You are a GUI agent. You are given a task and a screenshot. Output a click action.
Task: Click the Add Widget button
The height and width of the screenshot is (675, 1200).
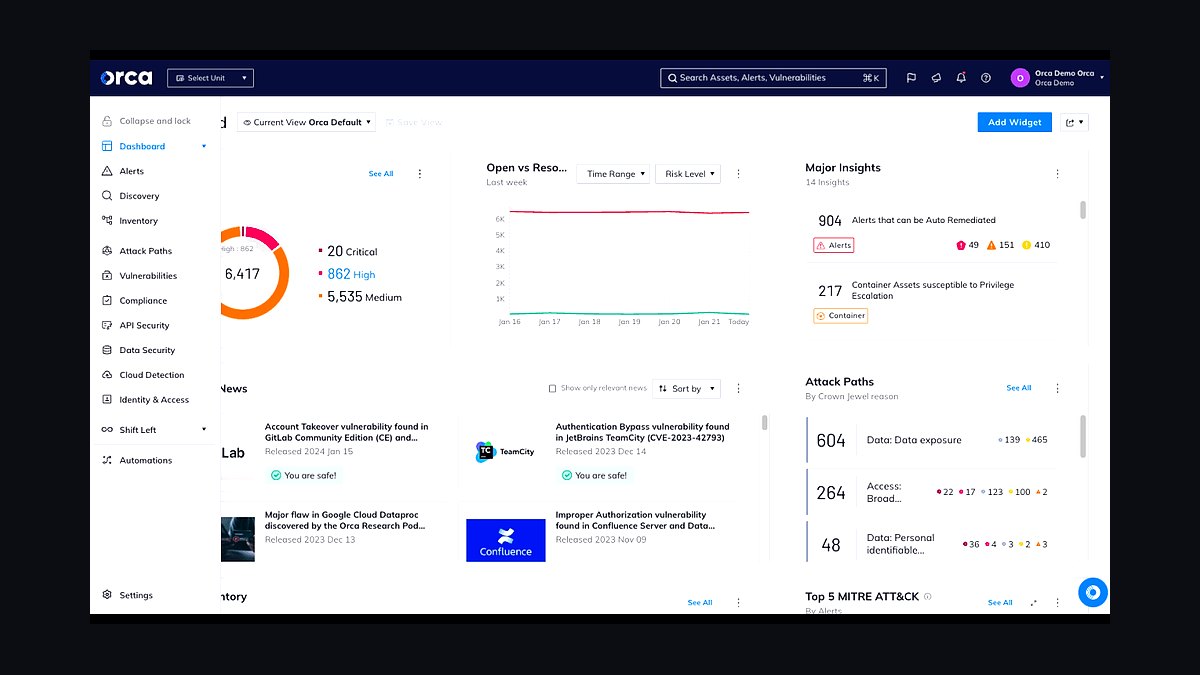(x=1015, y=122)
